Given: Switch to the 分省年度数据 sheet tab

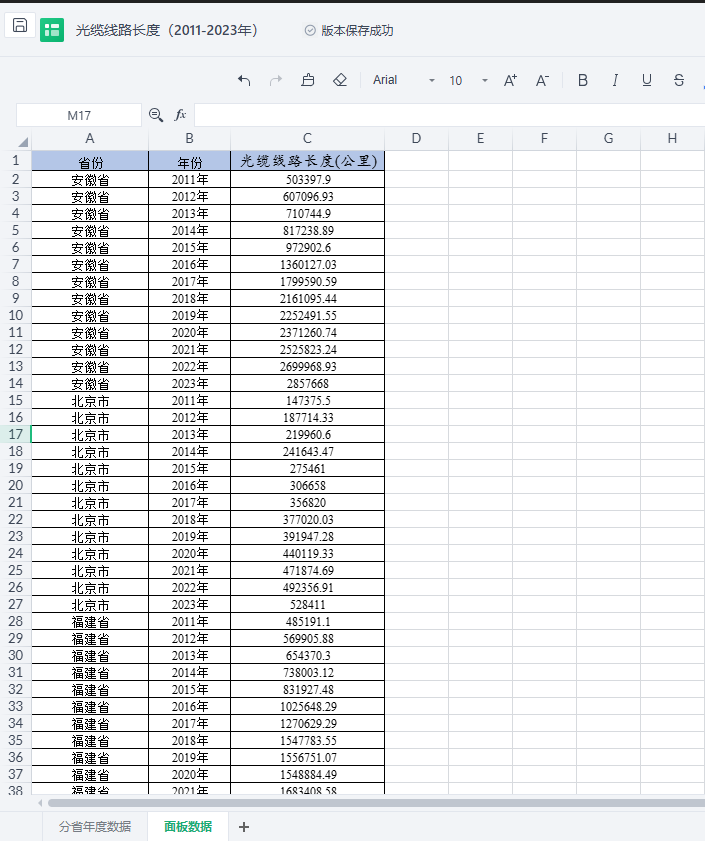Looking at the screenshot, I should [95, 827].
